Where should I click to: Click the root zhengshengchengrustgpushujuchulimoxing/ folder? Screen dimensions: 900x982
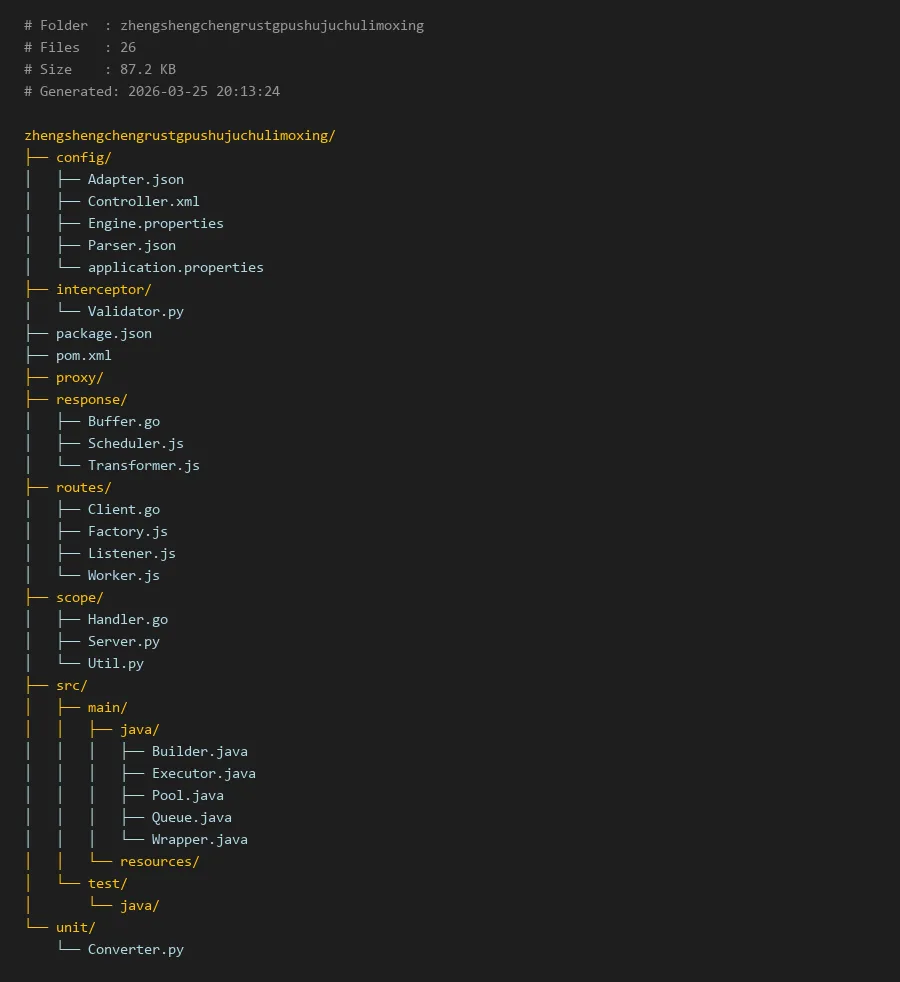[x=179, y=135]
